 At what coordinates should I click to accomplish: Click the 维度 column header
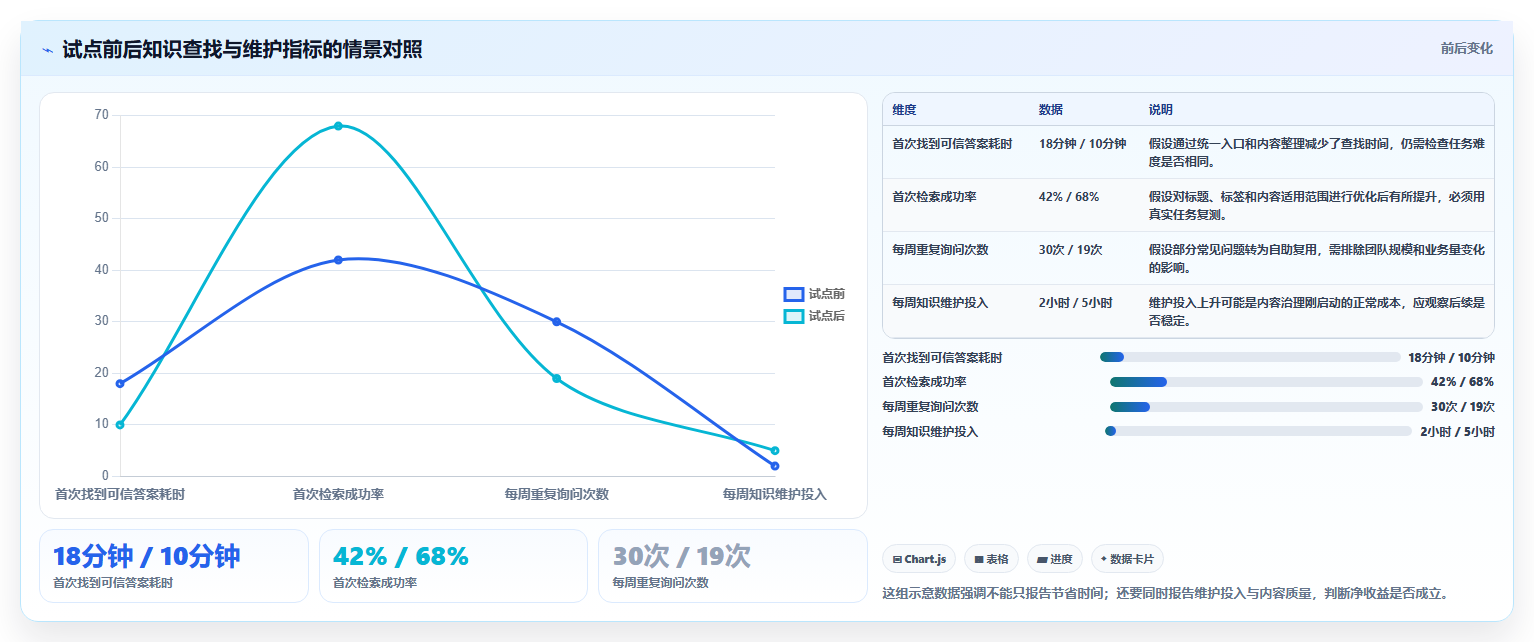coord(904,109)
